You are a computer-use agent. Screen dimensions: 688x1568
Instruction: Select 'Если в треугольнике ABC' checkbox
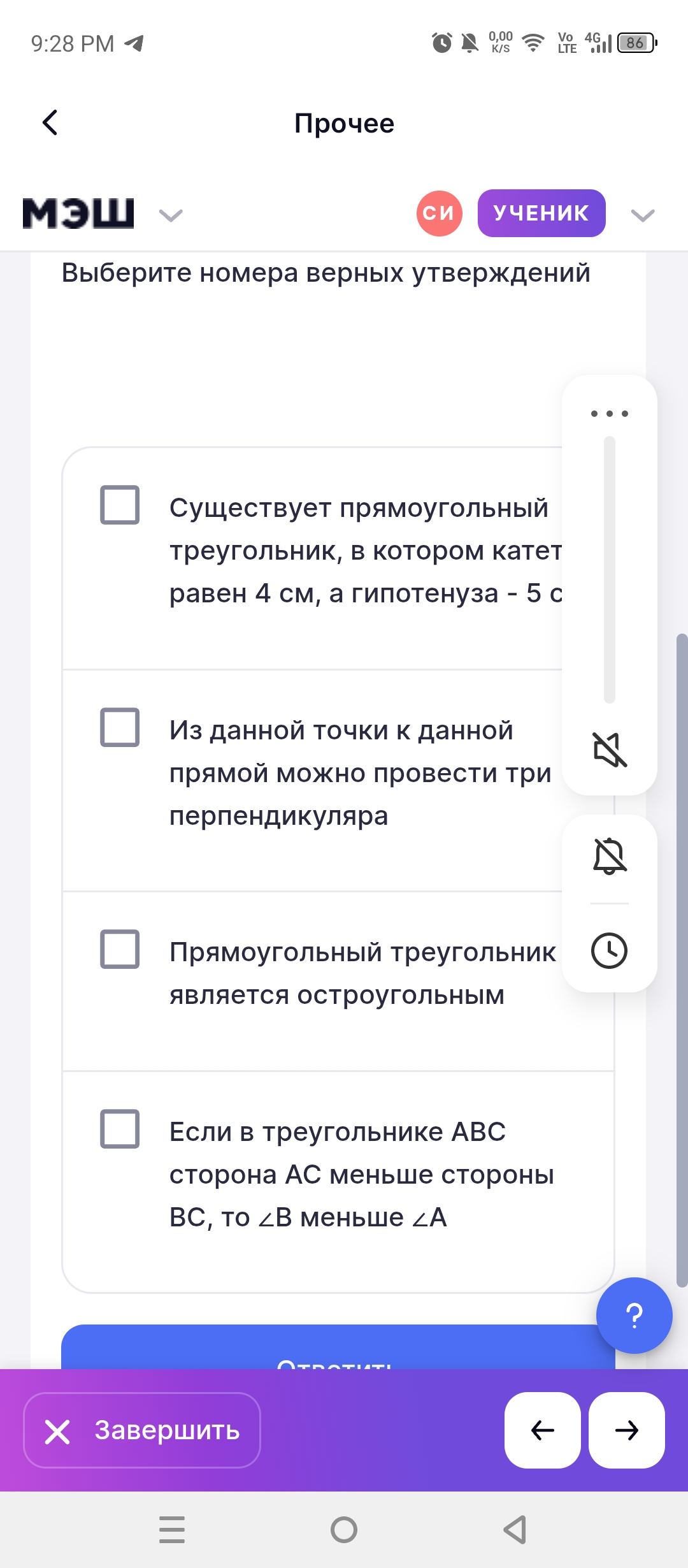[x=120, y=1129]
